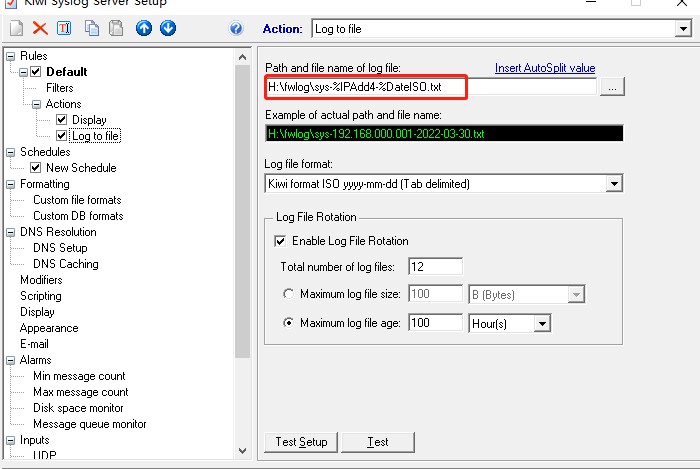Screen dimensions: 700x469
Task: Select Max message count alarm
Action: [80, 392]
